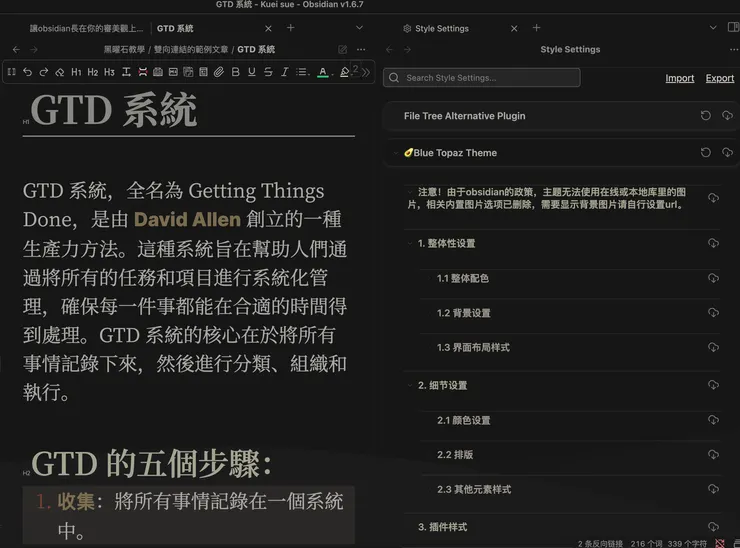Switch to the 讓obsidian長在你的審美觀上 tab
740x548 pixels.
click(x=86, y=28)
